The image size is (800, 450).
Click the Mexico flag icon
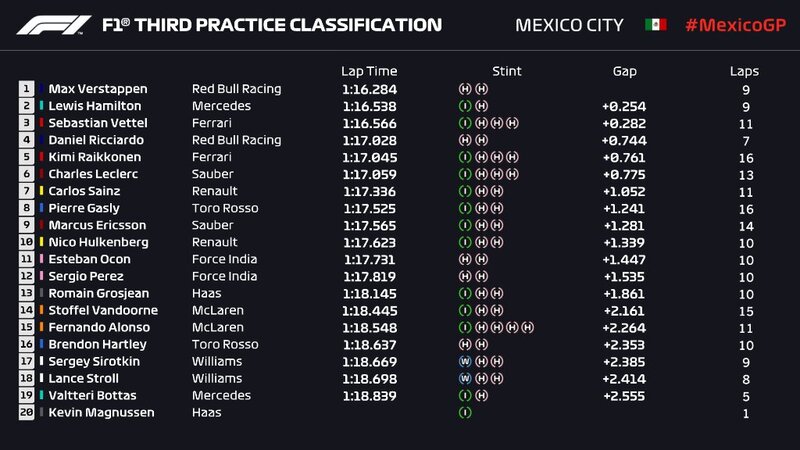[x=656, y=24]
